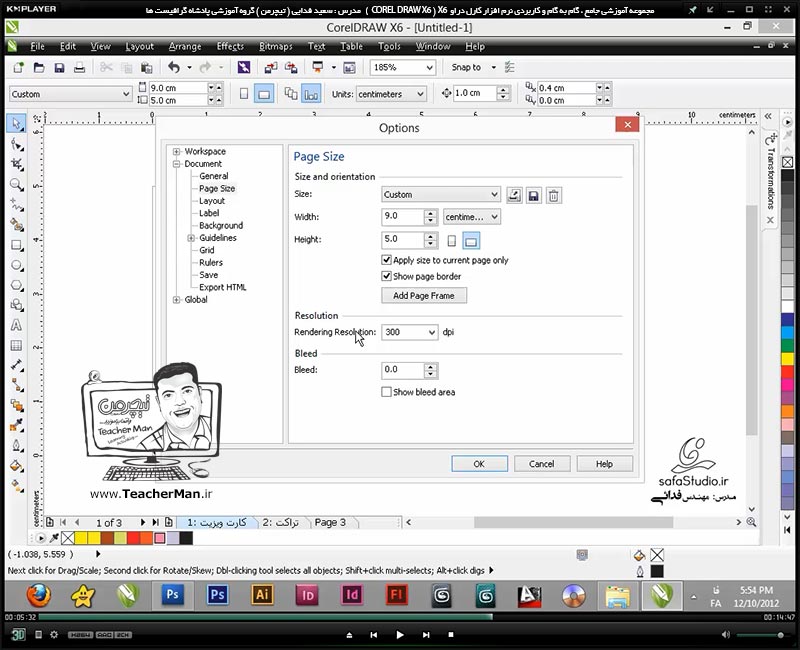Pick the pink swatch in document palette
800x650 pixels.
point(160,538)
